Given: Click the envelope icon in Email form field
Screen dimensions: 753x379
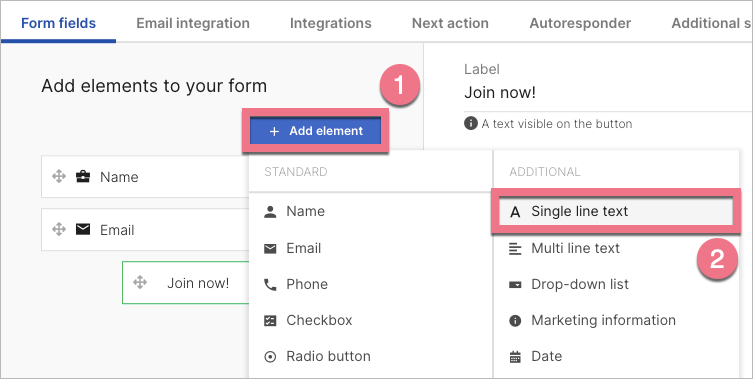Looking at the screenshot, I should [x=83, y=230].
